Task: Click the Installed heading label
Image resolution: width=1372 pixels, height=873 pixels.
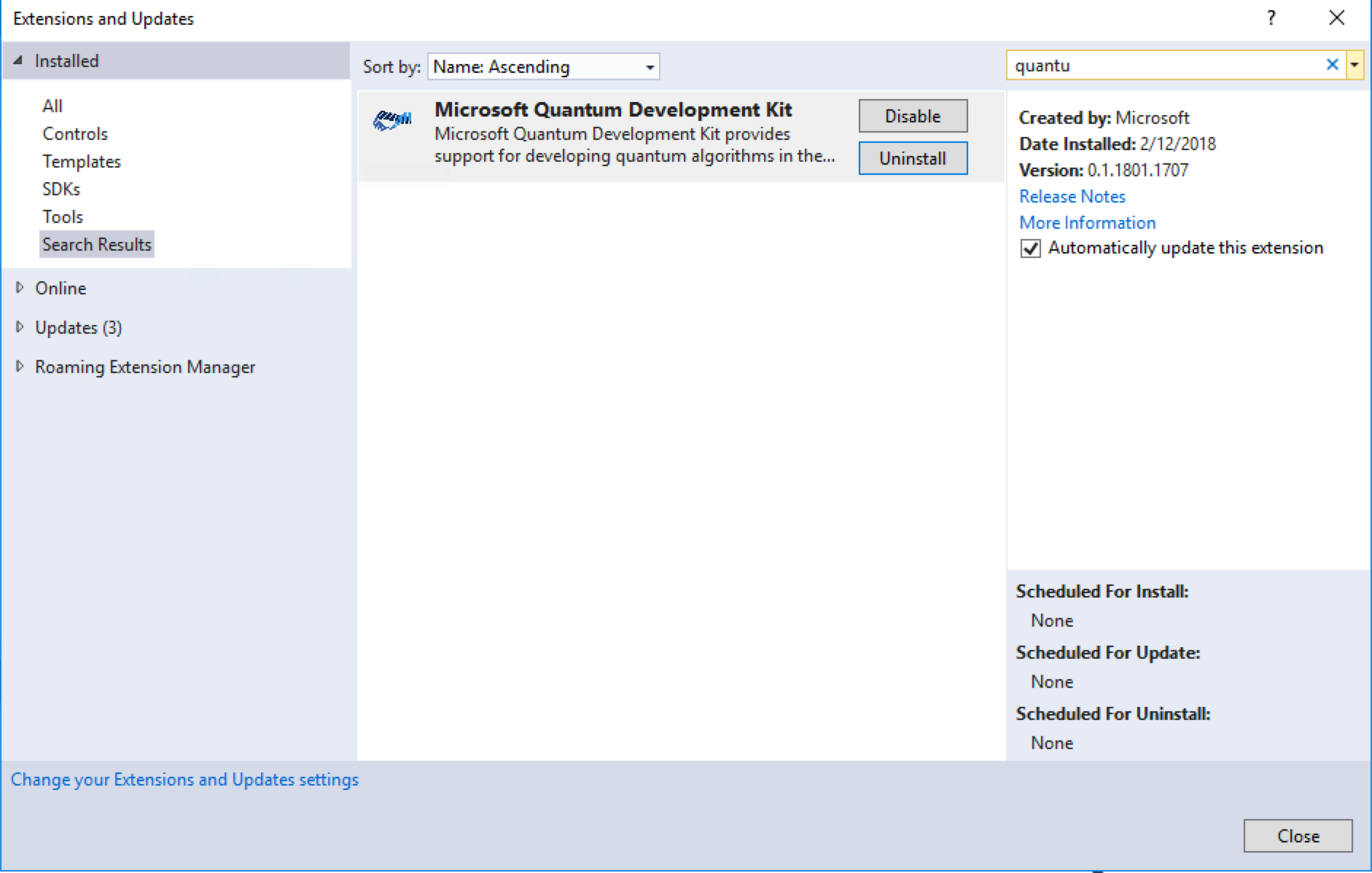Action: [x=66, y=60]
